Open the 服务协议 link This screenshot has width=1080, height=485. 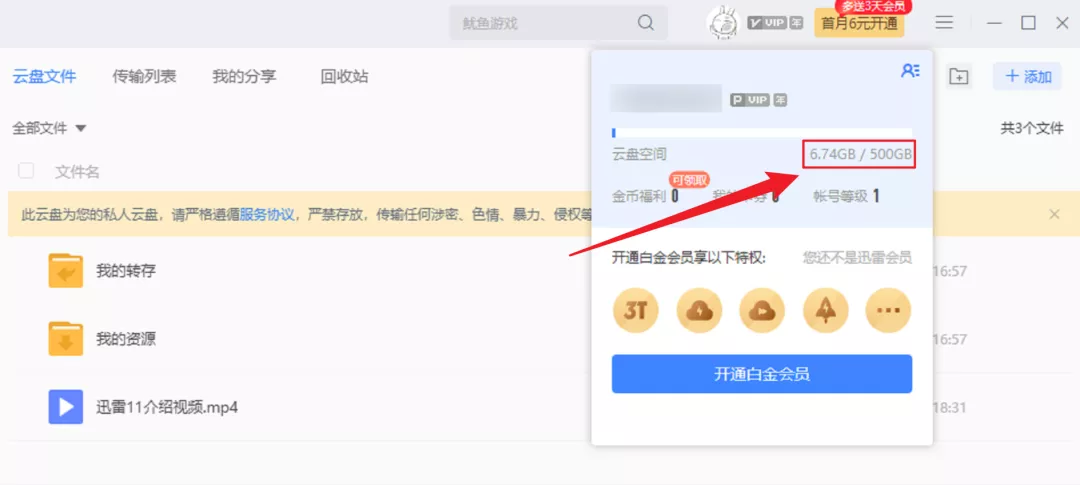point(267,214)
